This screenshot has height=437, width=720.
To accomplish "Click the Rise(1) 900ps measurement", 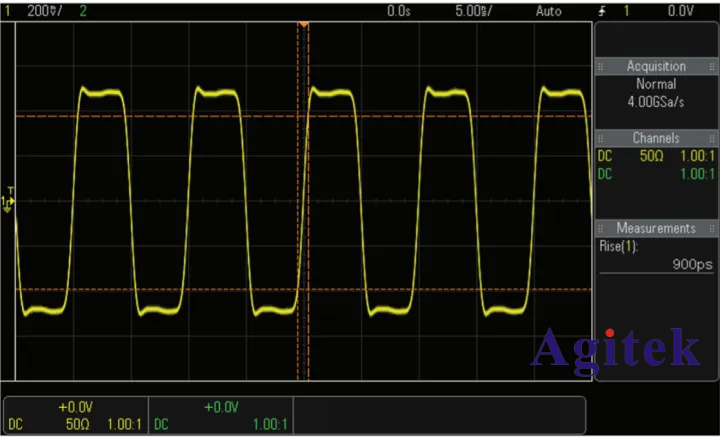I will 656,255.
